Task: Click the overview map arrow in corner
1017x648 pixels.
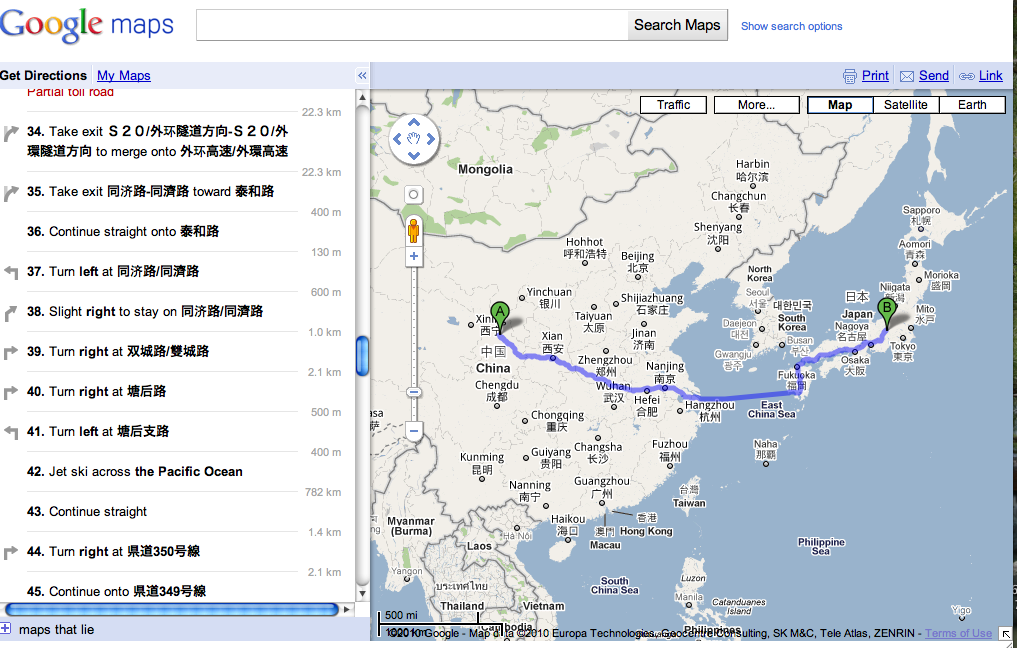Action: coord(1006,634)
